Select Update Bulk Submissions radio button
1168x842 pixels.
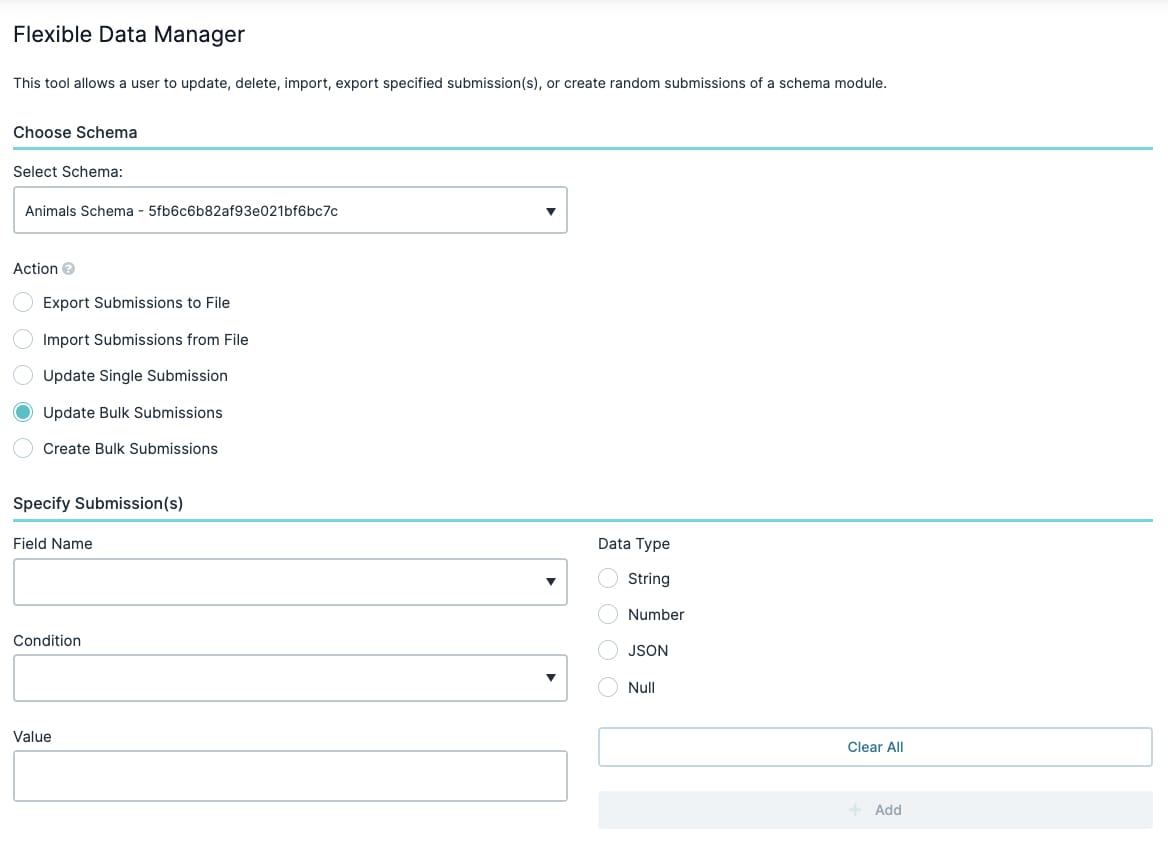(23, 413)
